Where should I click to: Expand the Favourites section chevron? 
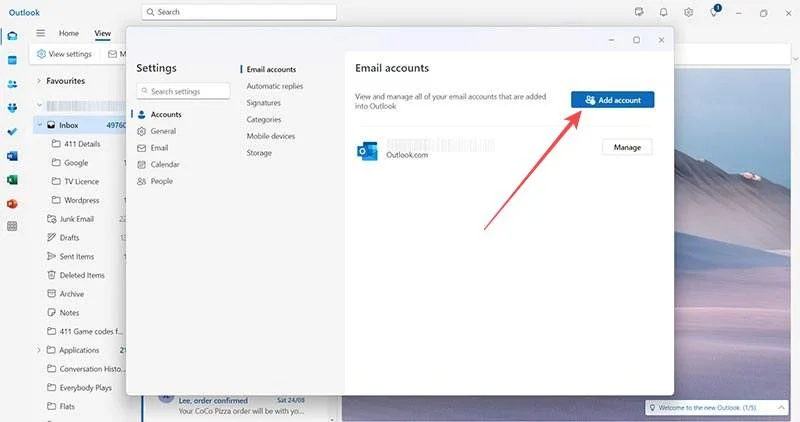coord(39,81)
